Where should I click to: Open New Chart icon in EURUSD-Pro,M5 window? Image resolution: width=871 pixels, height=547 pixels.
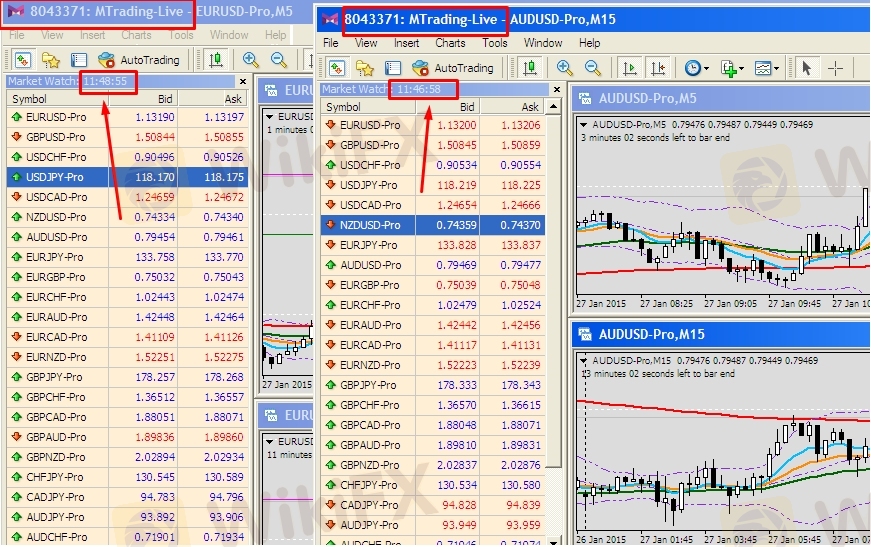pos(23,60)
